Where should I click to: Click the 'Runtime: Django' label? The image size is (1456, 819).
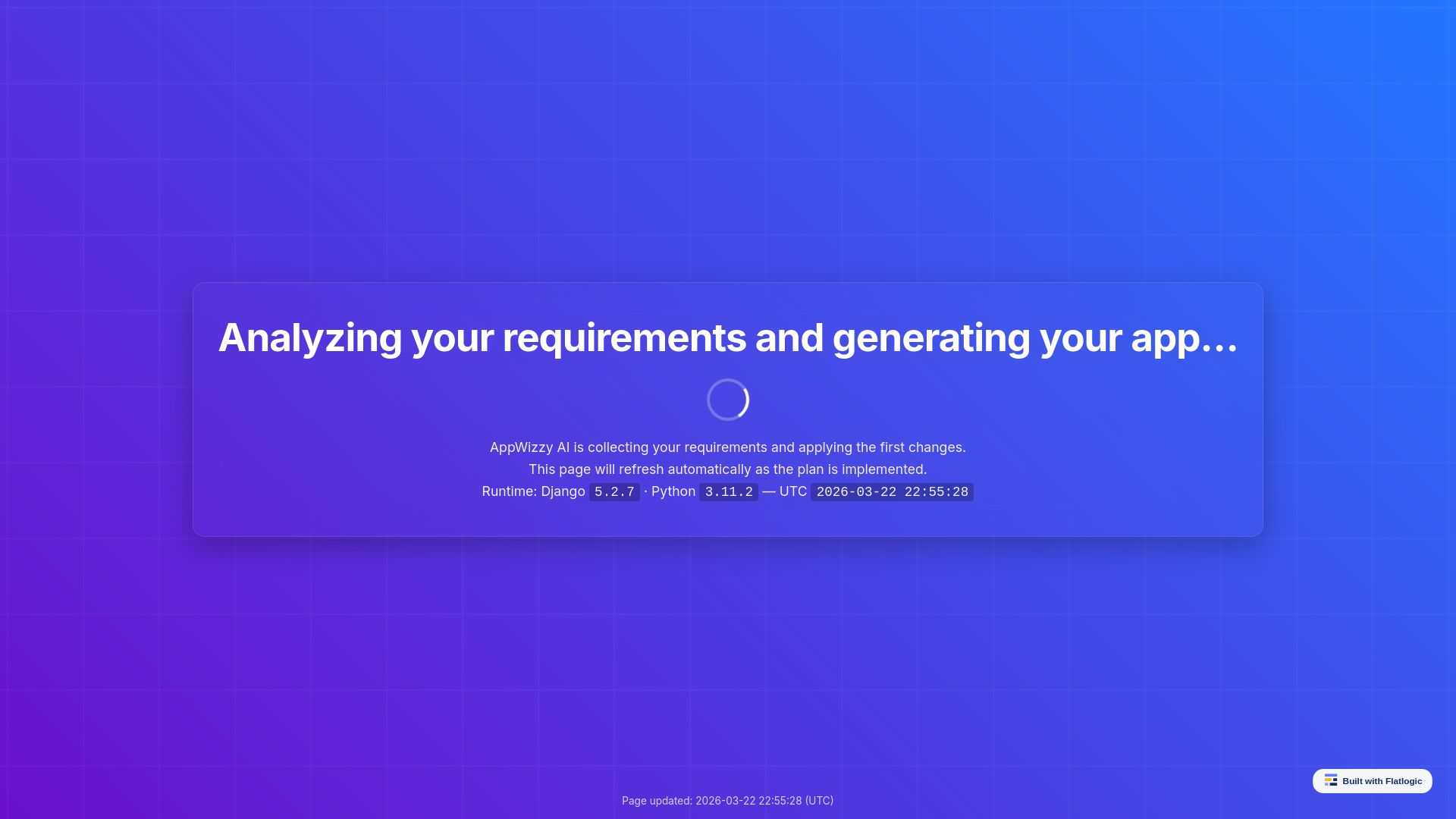pyautogui.click(x=533, y=491)
